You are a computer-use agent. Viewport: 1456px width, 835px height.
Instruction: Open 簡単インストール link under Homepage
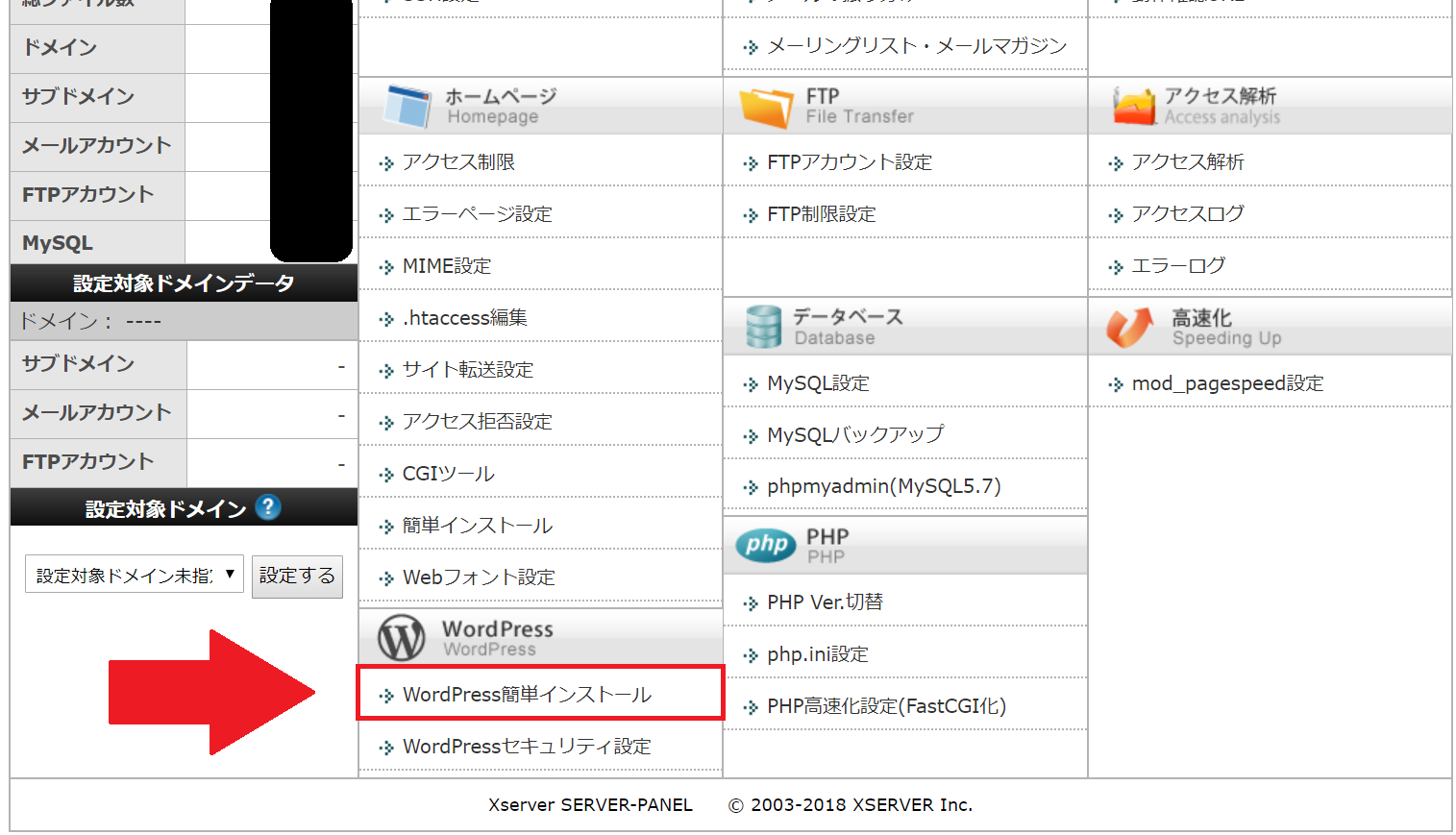pyautogui.click(x=477, y=525)
